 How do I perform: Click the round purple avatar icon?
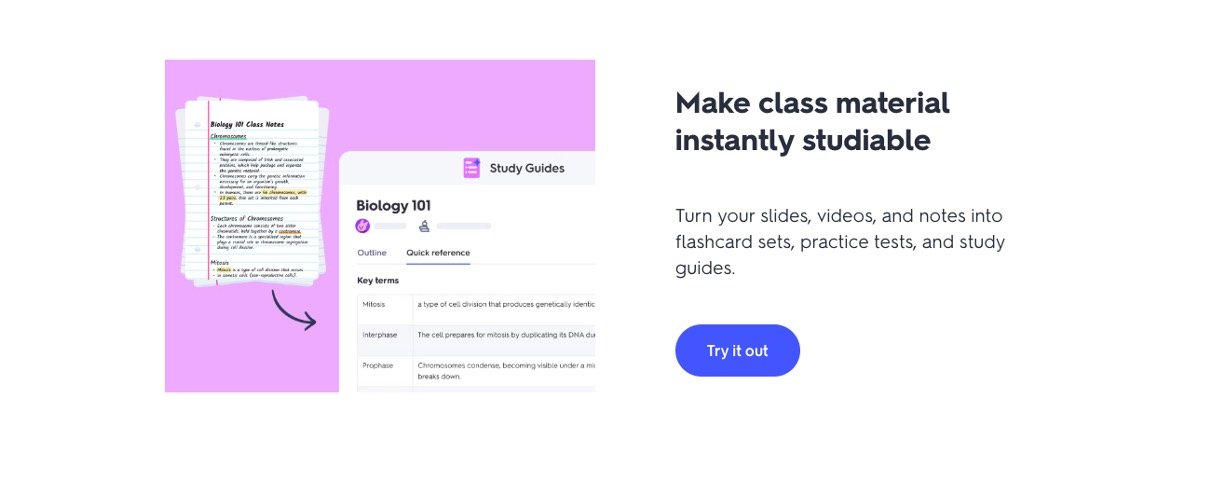(x=363, y=226)
